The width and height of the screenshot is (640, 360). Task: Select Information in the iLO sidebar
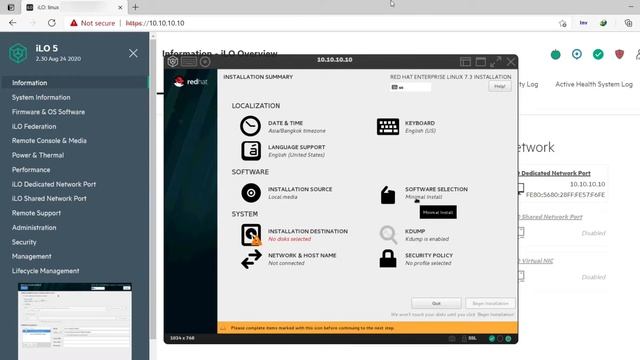[74, 83]
